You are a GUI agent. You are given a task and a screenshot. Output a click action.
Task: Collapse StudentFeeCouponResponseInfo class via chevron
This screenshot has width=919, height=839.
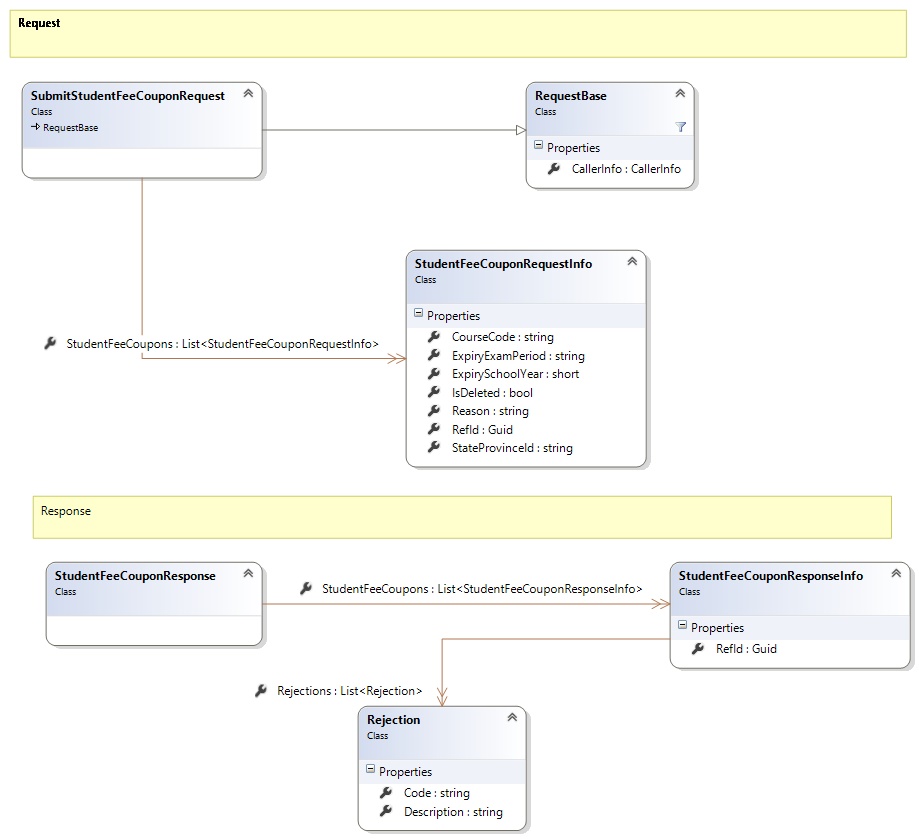click(896, 574)
